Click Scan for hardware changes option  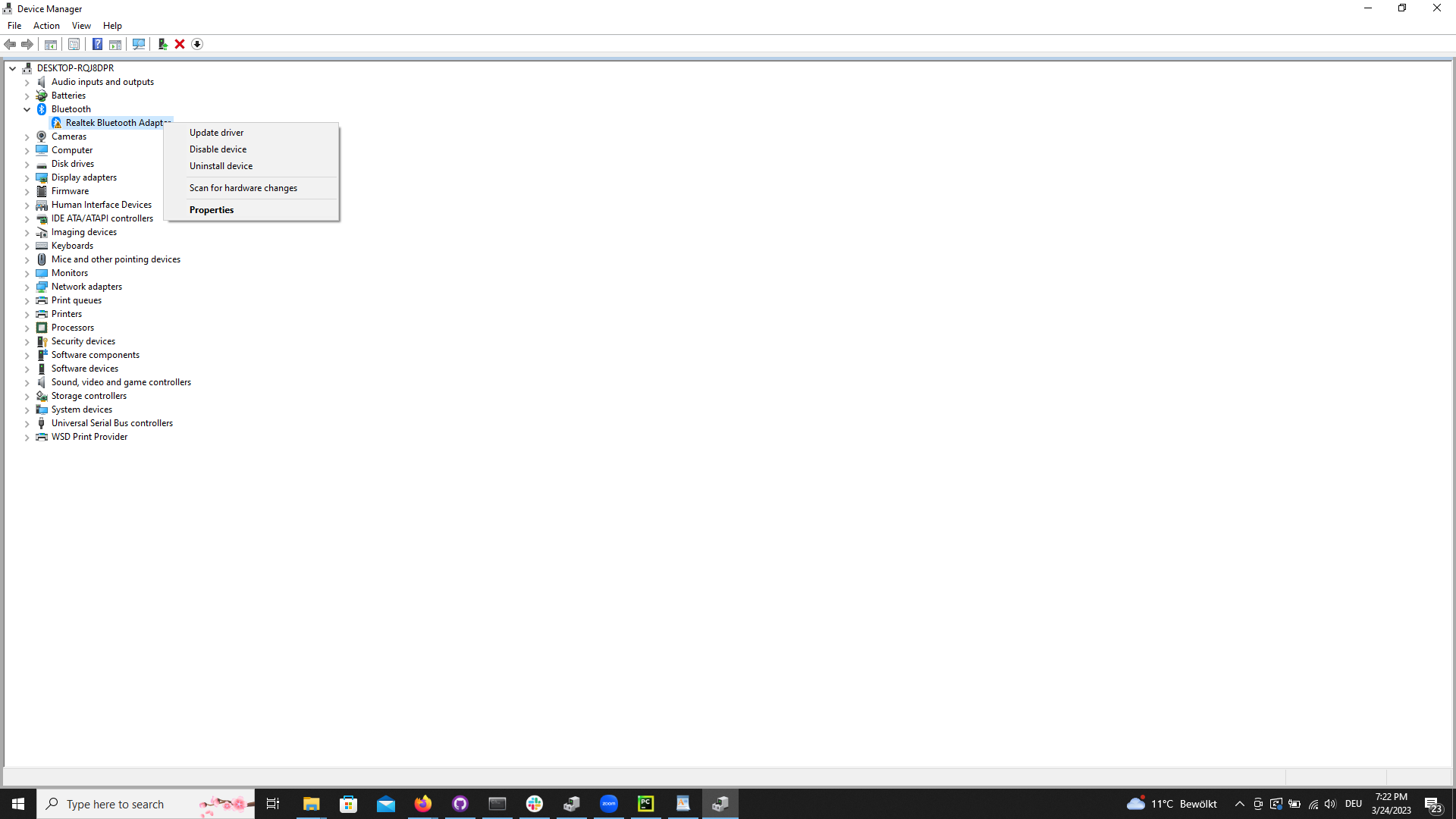click(243, 187)
